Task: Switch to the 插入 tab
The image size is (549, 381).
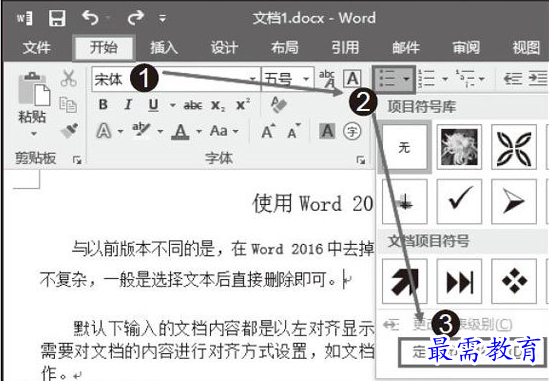Action: pyautogui.click(x=164, y=48)
